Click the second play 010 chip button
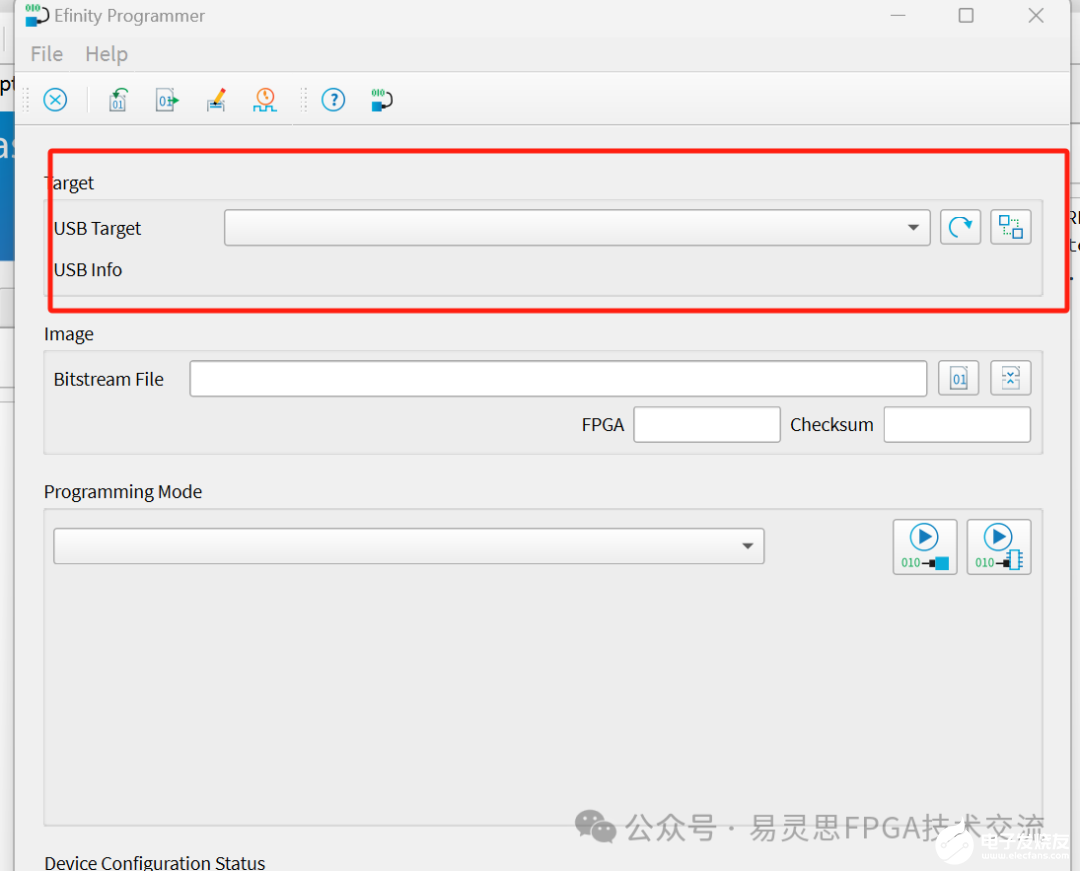 click(999, 547)
